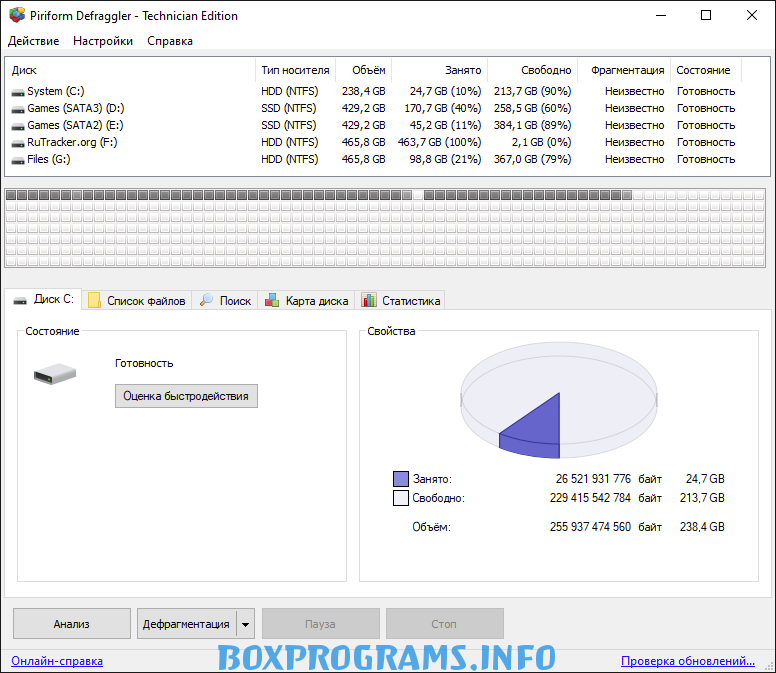Click the 238,4 GB size cell for System (C:)
The width and height of the screenshot is (776, 673).
coord(363,92)
